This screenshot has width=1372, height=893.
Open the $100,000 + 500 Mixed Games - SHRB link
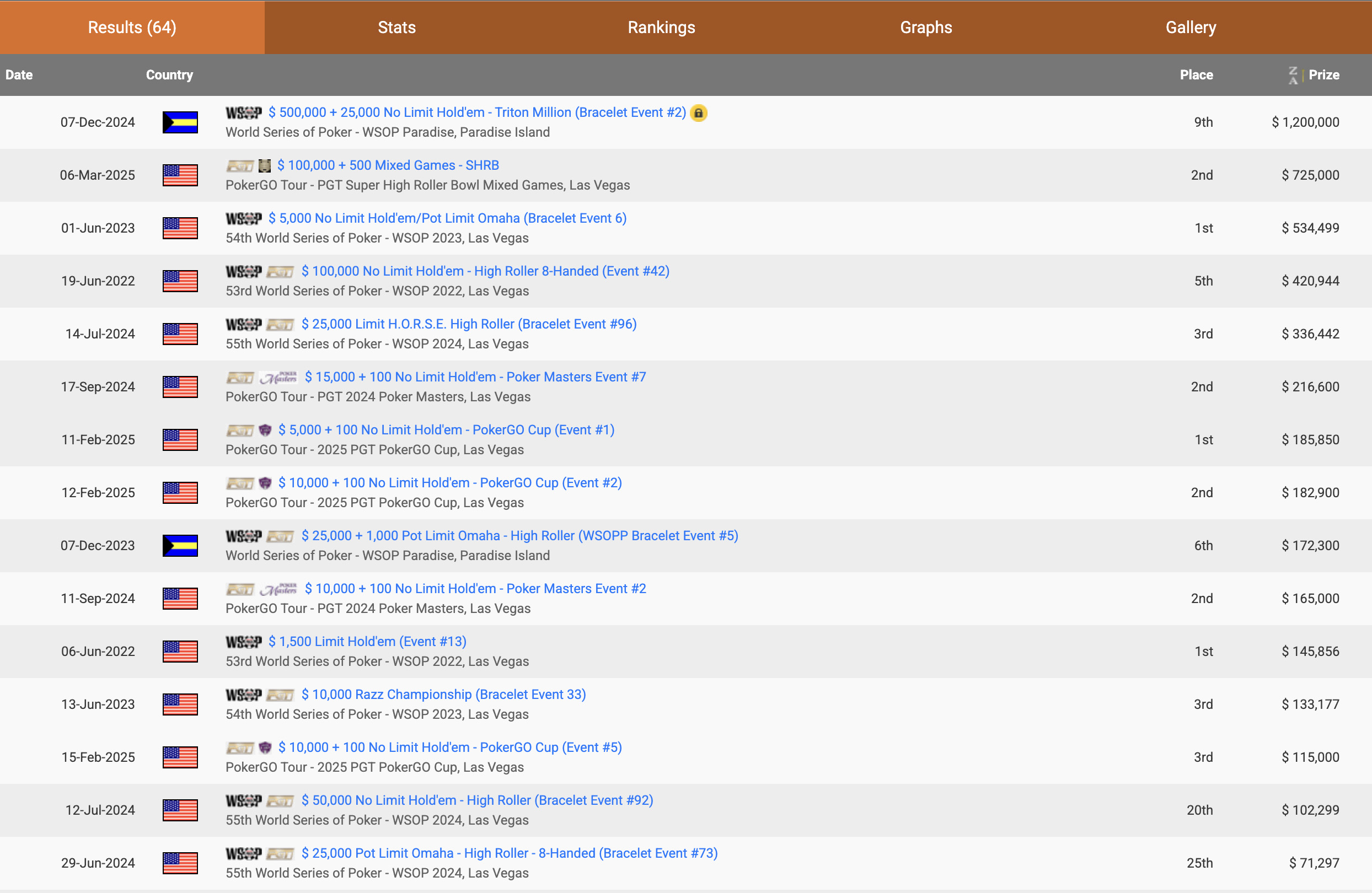coord(388,165)
